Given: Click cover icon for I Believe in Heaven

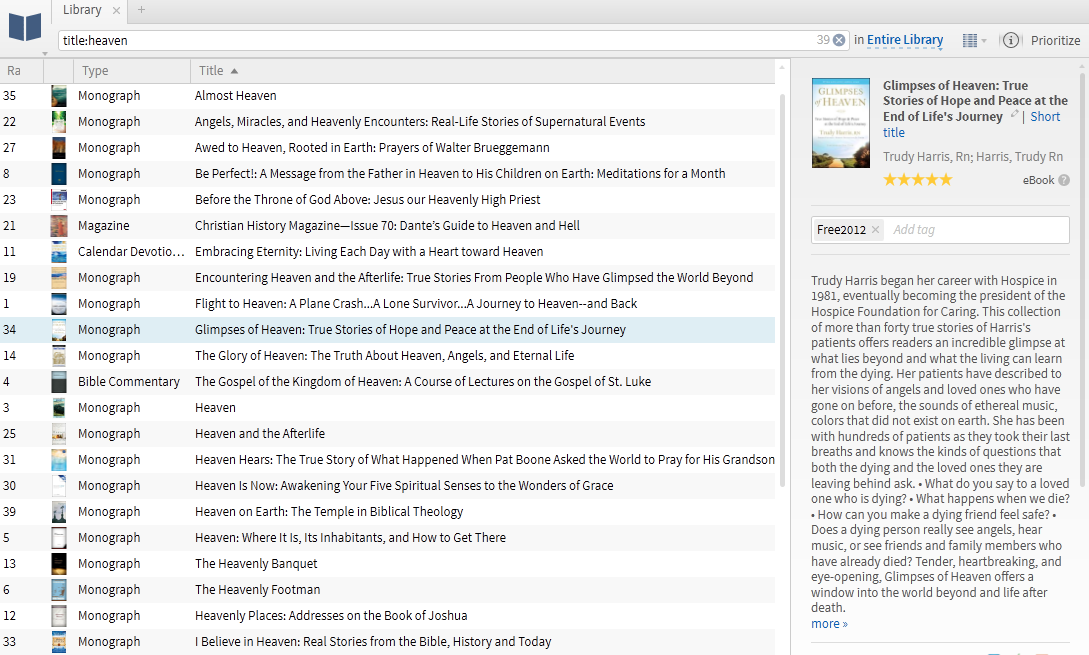Looking at the screenshot, I should (59, 642).
